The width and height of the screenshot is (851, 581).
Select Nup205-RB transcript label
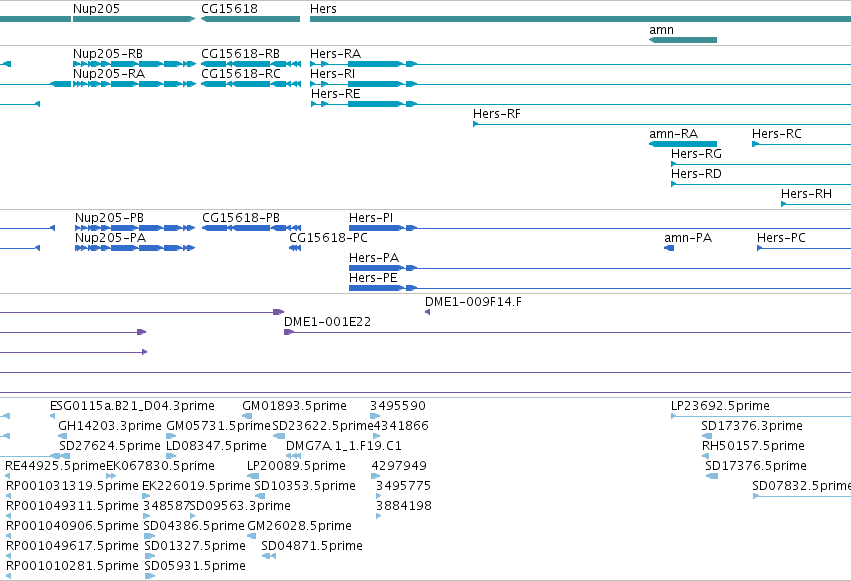click(x=108, y=54)
